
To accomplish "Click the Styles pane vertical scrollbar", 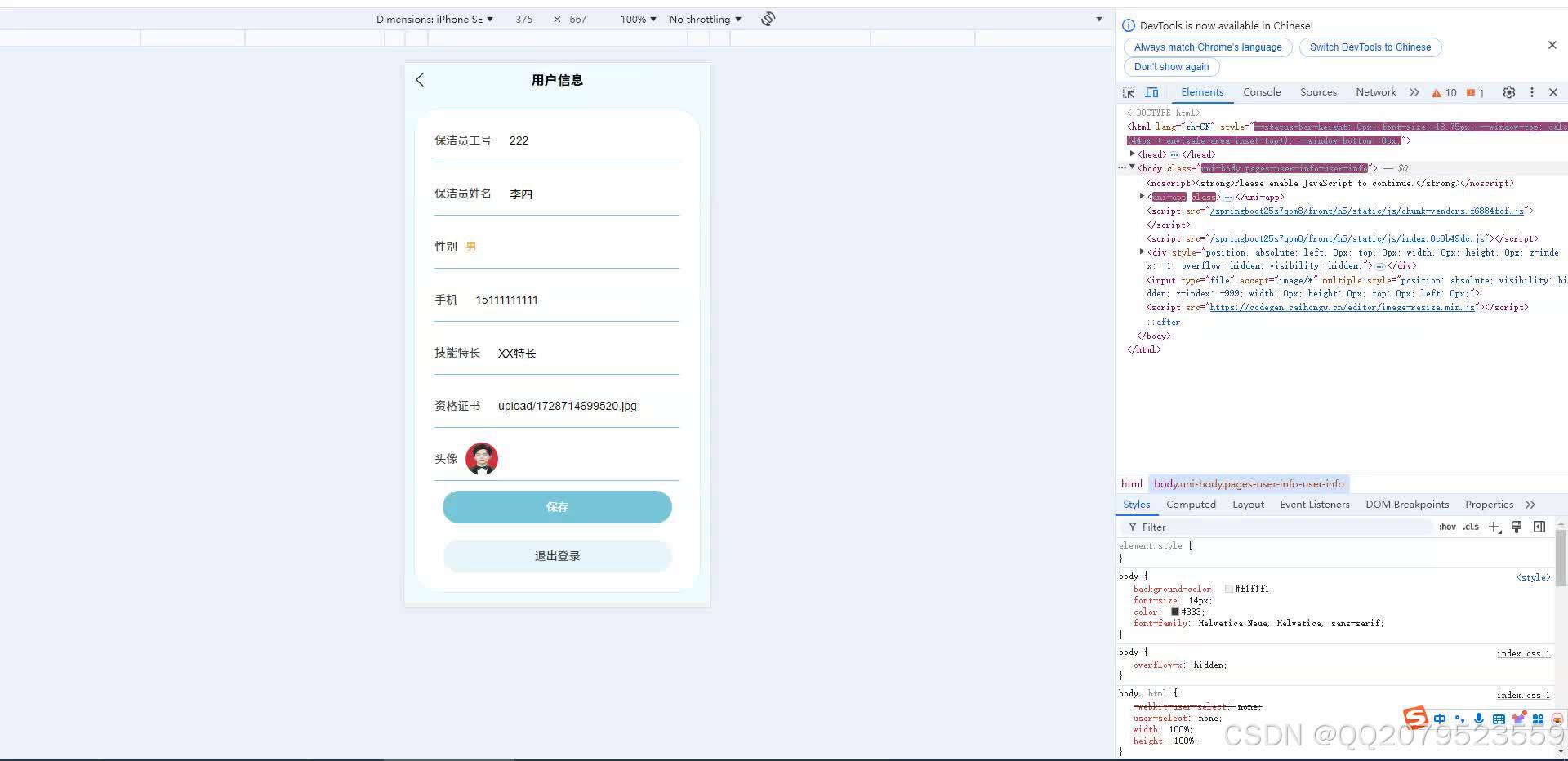I will (1561, 558).
